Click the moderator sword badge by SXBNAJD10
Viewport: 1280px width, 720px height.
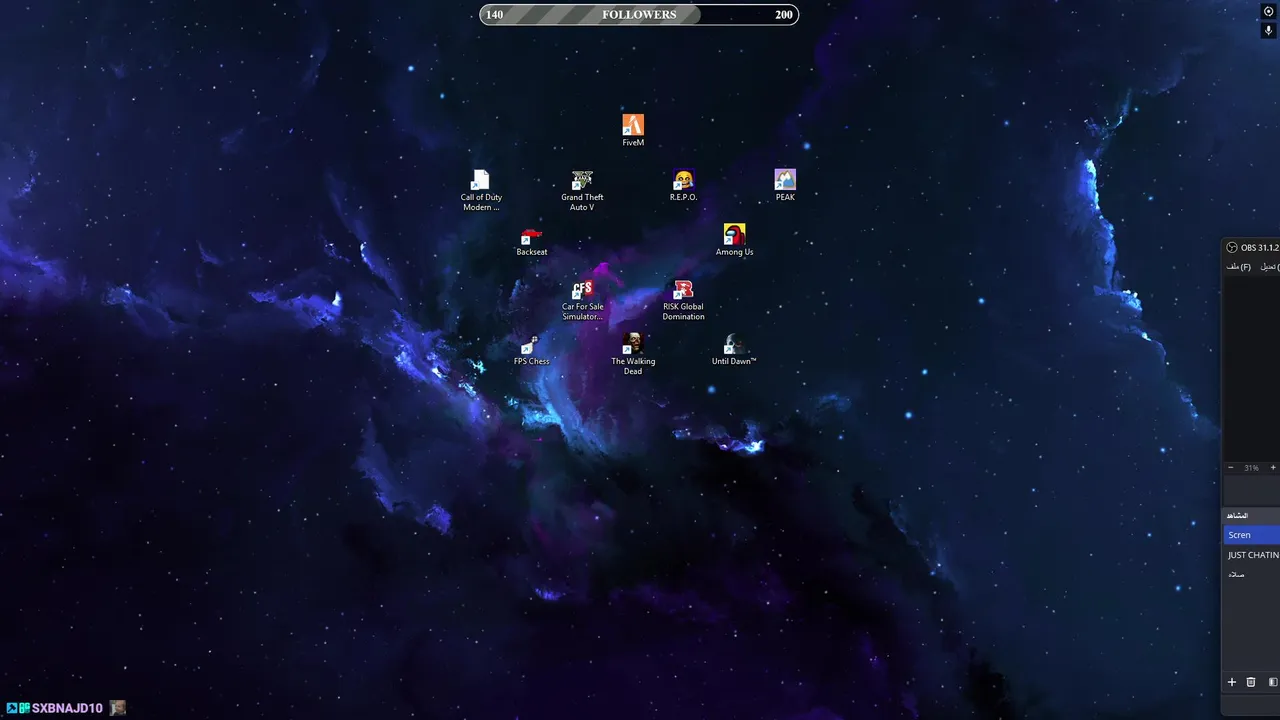[12, 708]
